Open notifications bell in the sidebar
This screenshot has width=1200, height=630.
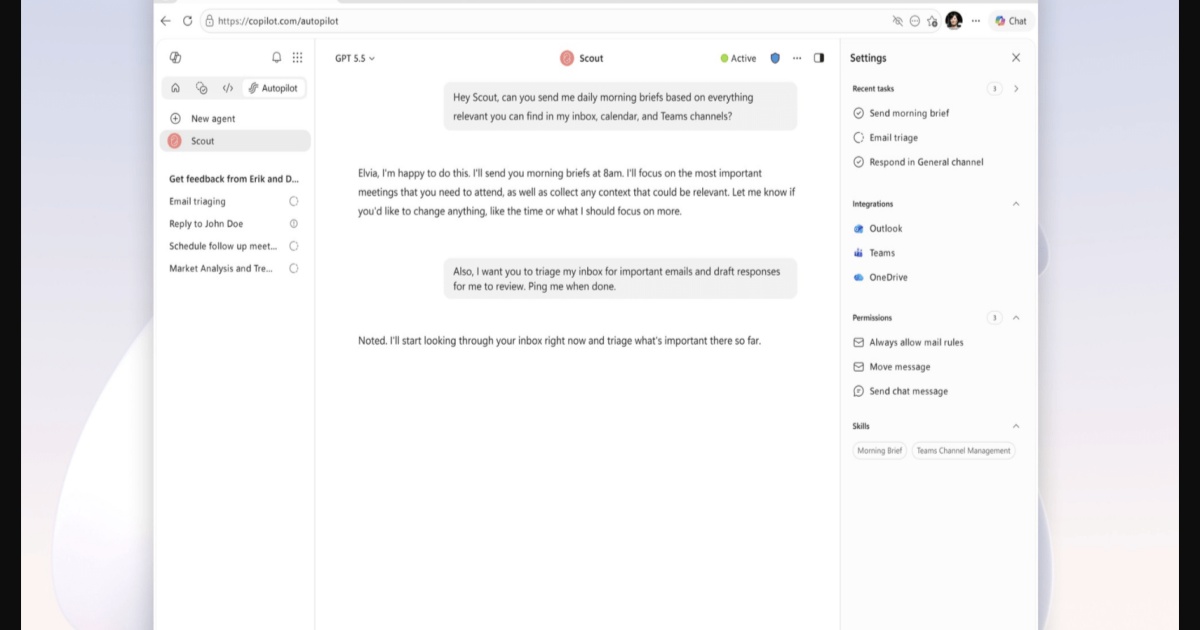[277, 58]
